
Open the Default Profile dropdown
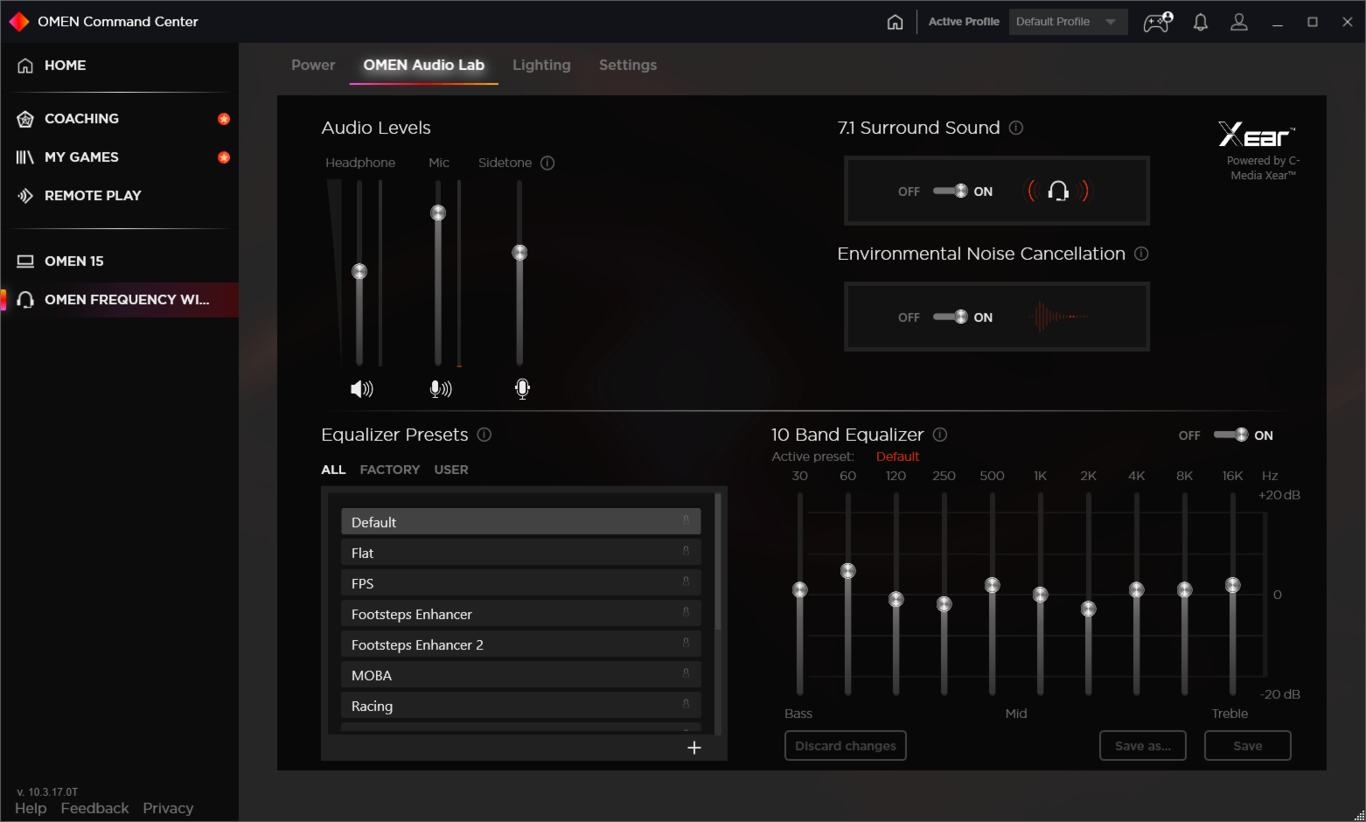(x=1068, y=21)
